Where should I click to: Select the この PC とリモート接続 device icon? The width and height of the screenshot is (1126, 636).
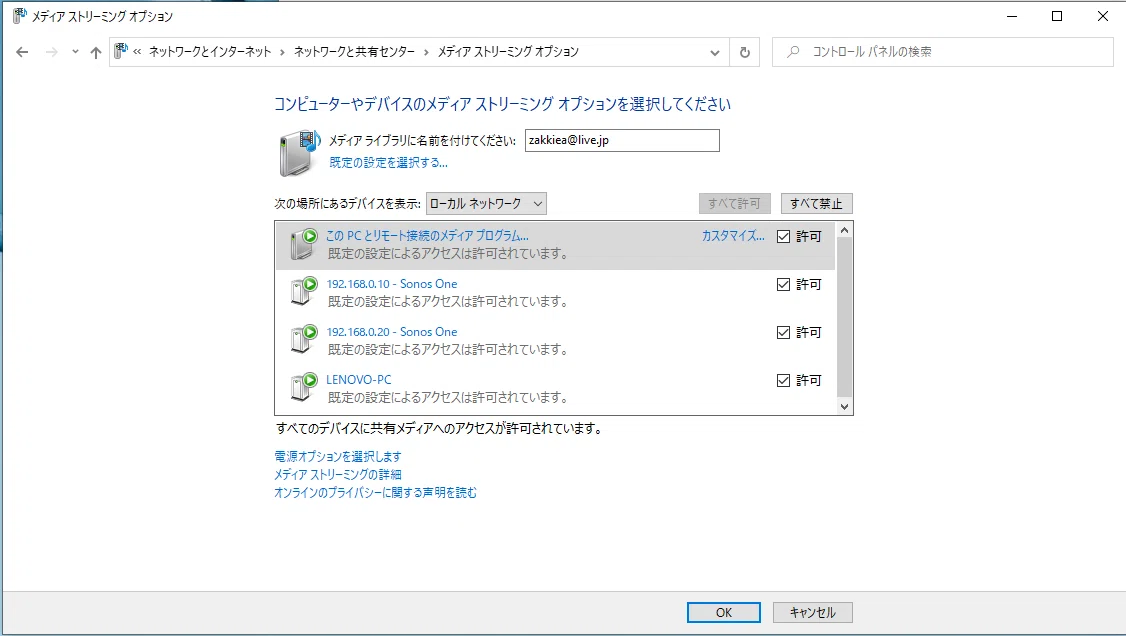click(304, 243)
